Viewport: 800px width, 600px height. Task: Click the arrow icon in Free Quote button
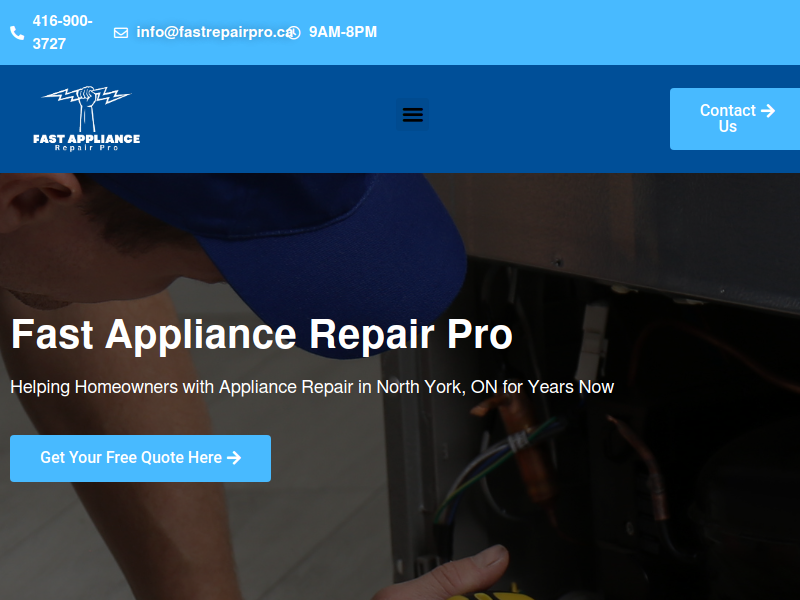coord(234,458)
